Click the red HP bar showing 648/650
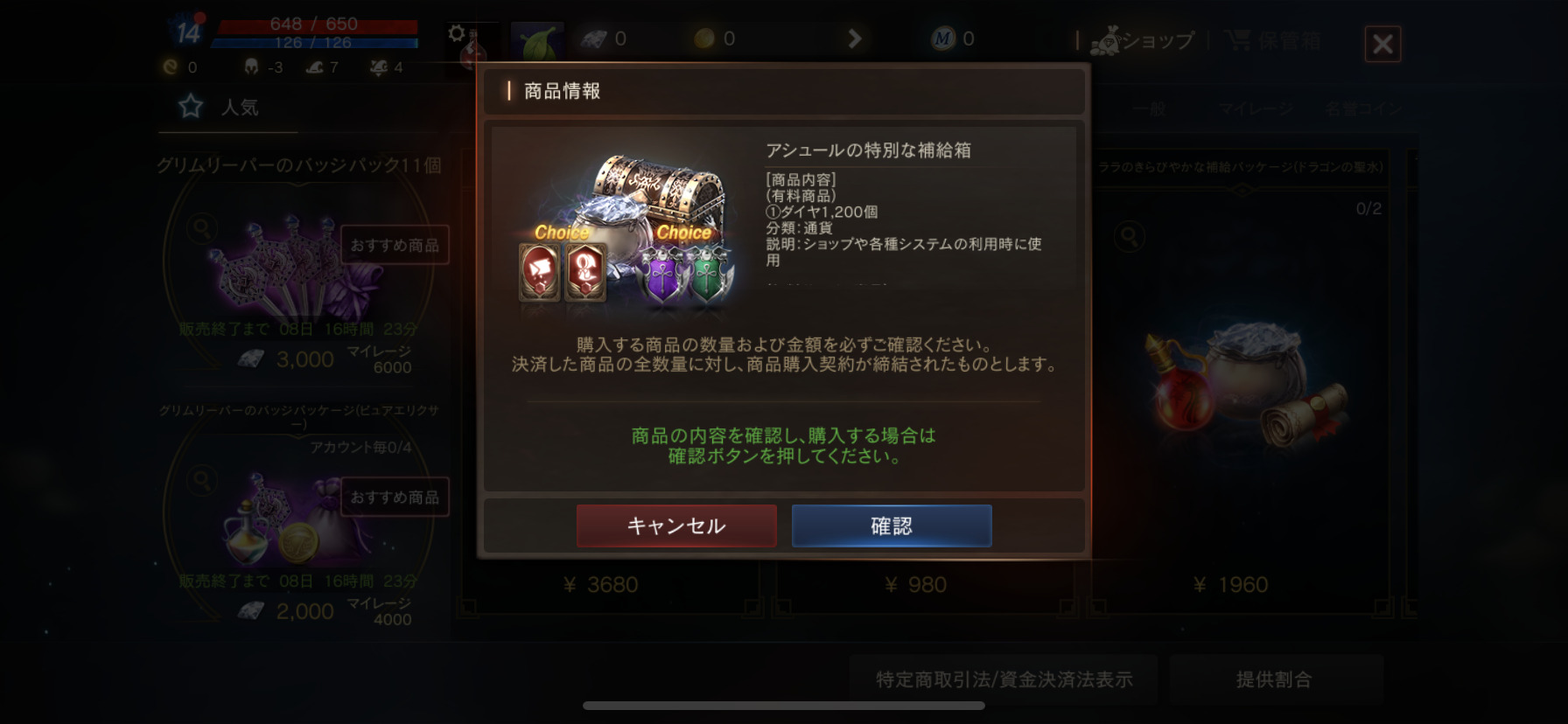 pyautogui.click(x=317, y=25)
